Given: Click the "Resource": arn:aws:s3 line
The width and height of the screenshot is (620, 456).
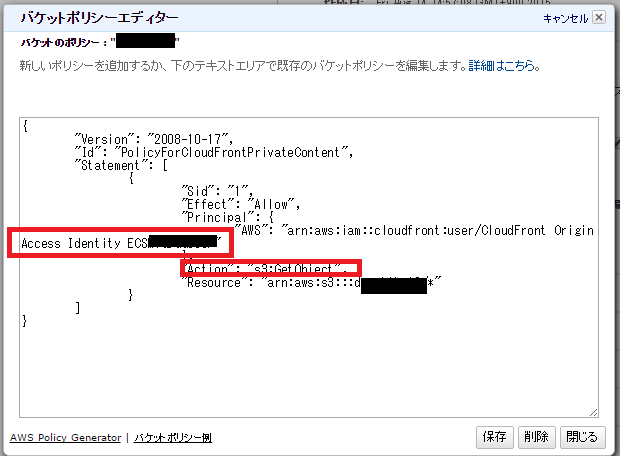Looking at the screenshot, I should 311,282.
